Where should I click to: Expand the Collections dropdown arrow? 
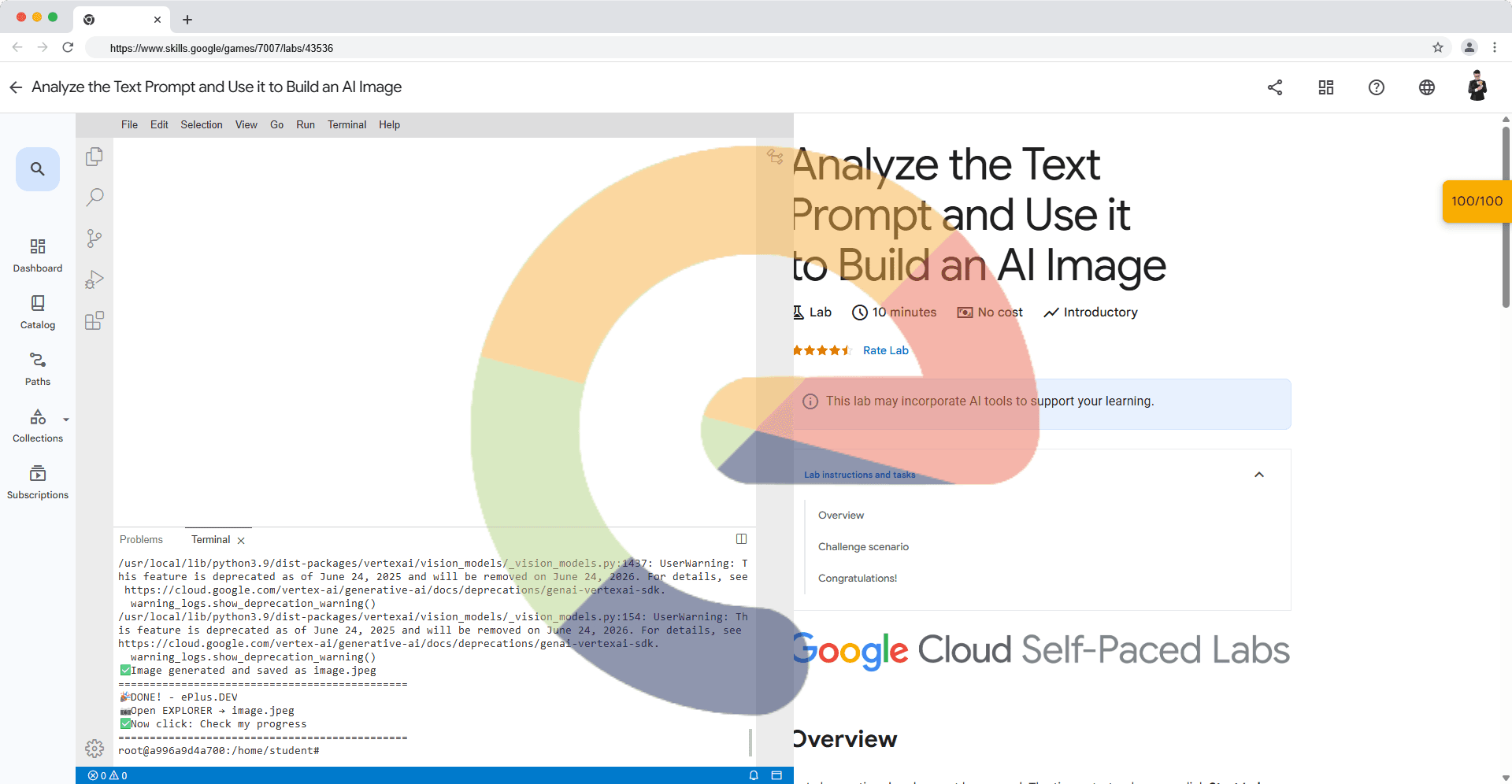coord(66,420)
